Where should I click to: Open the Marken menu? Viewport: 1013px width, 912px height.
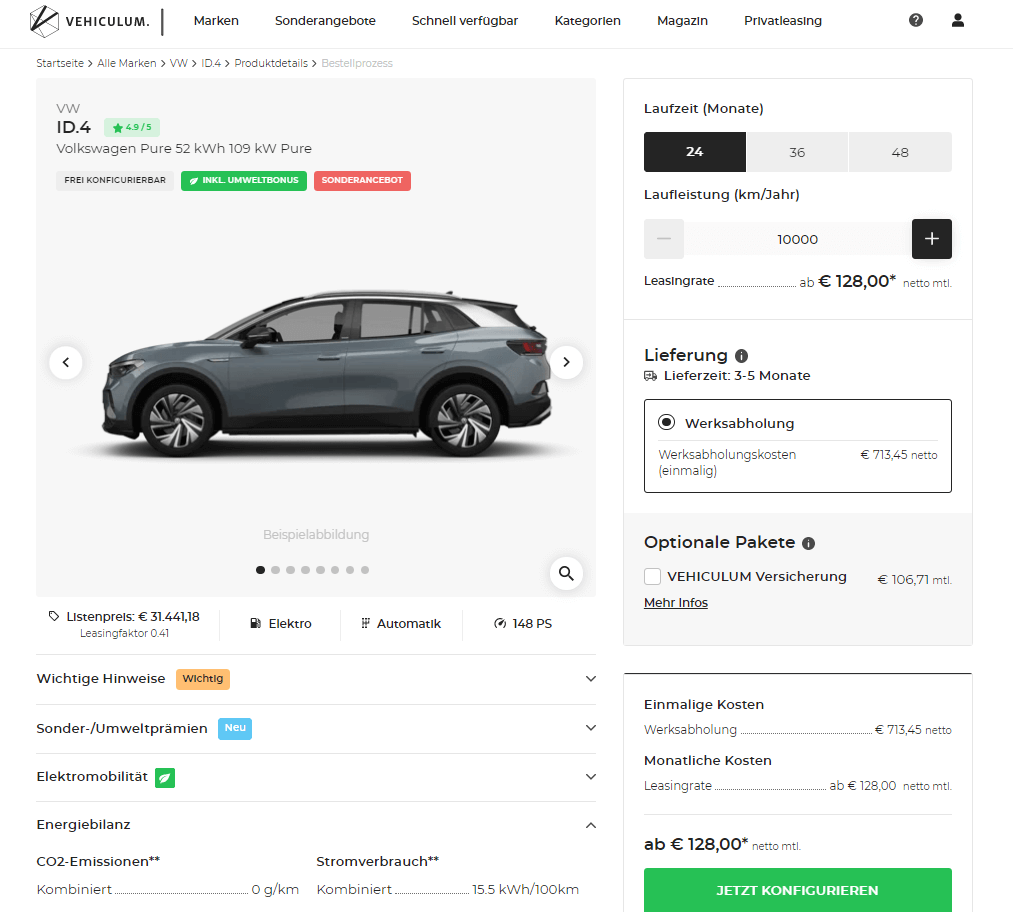point(216,21)
